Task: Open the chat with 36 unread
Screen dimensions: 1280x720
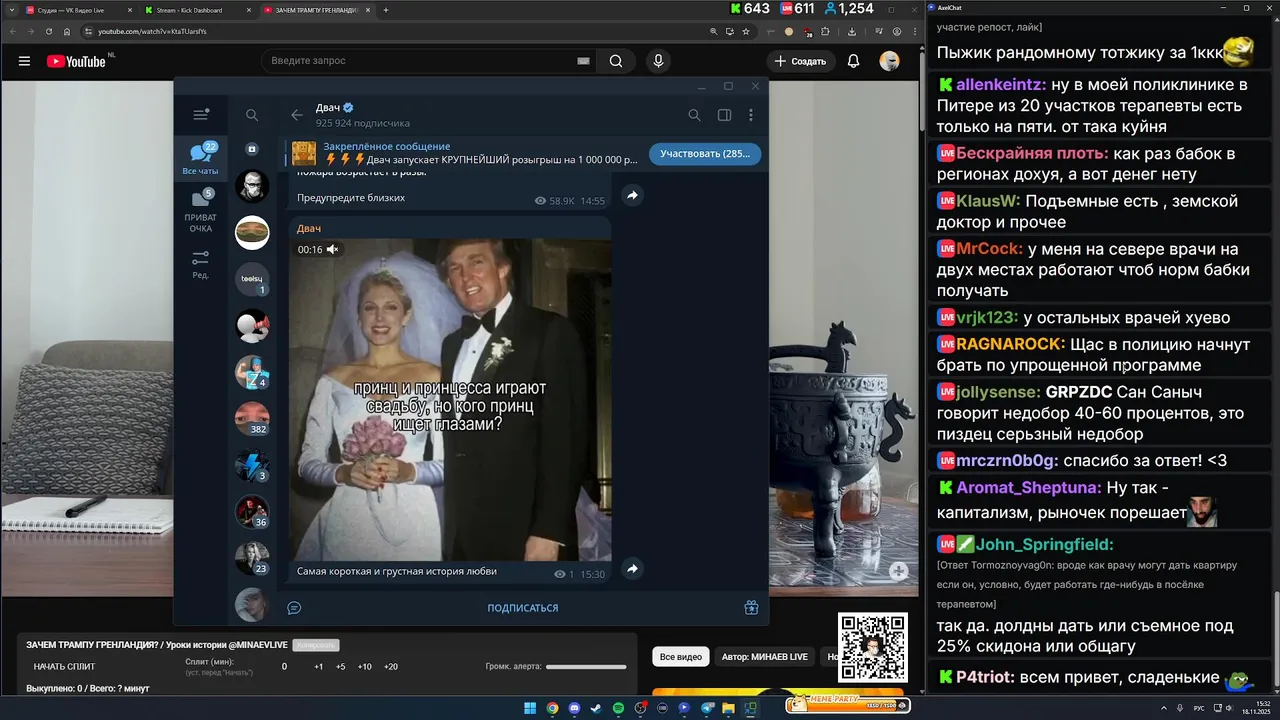Action: [252, 512]
